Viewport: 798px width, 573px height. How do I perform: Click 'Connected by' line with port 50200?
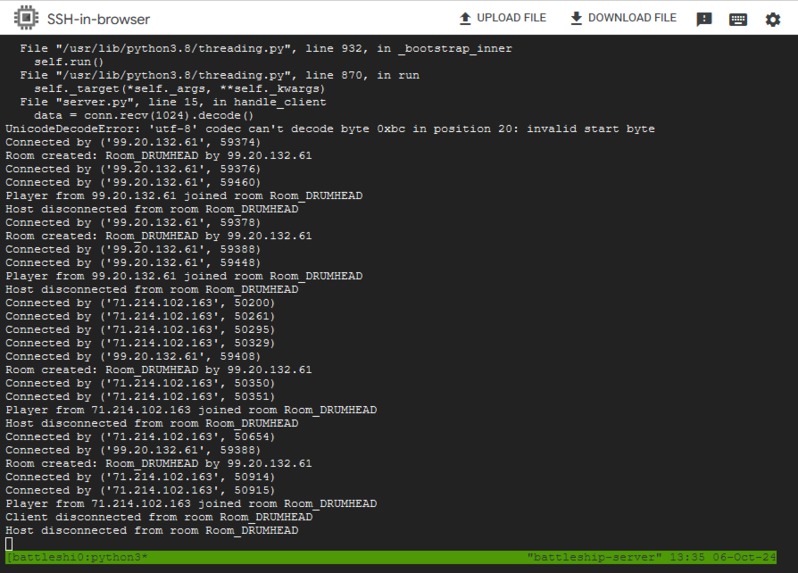[140, 303]
